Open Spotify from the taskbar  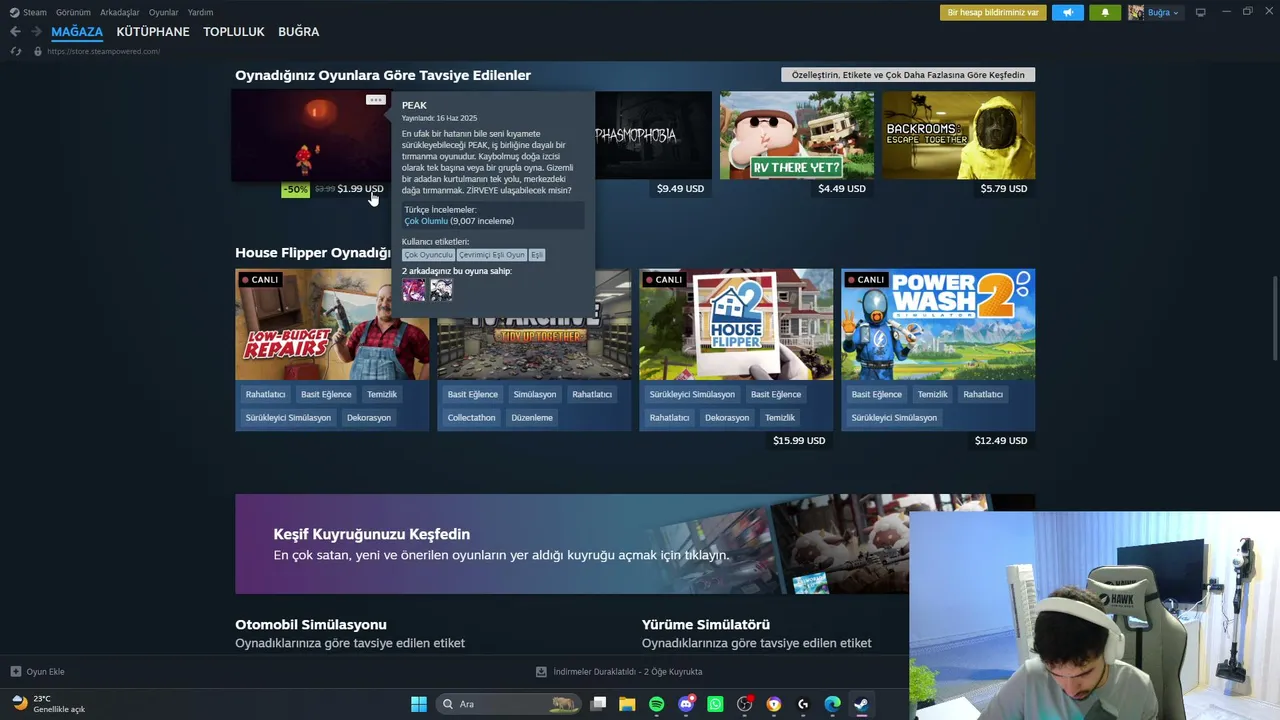tap(656, 704)
